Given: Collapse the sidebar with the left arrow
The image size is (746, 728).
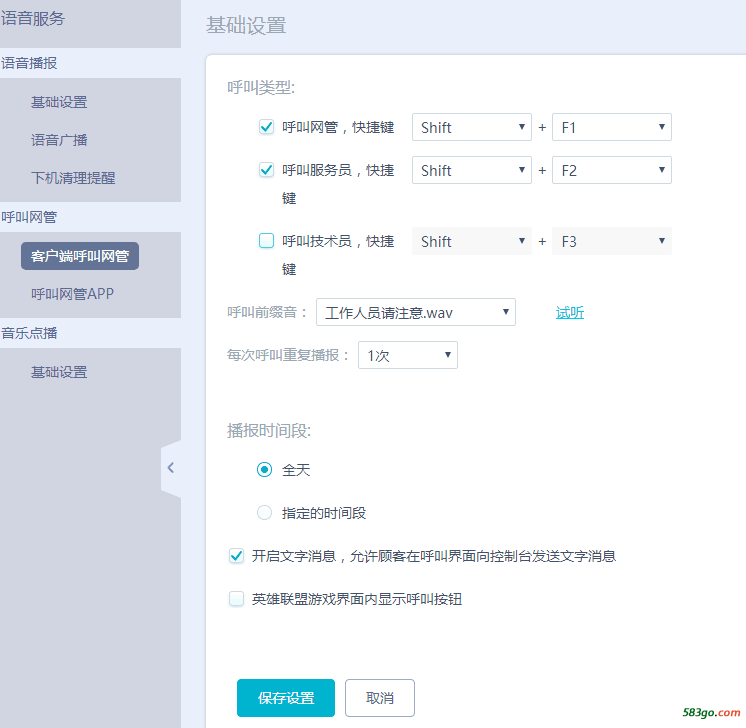Looking at the screenshot, I should 171,468.
